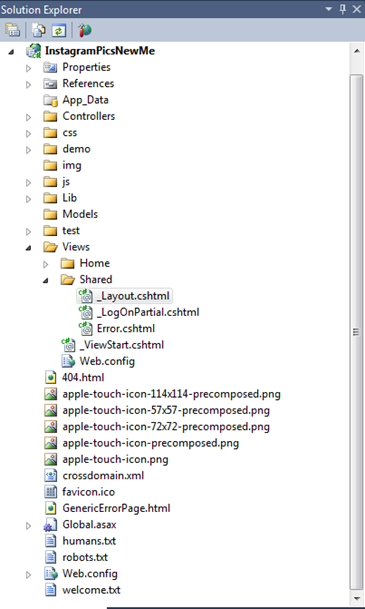Select the Models folder
365x609 pixels.
[80, 214]
